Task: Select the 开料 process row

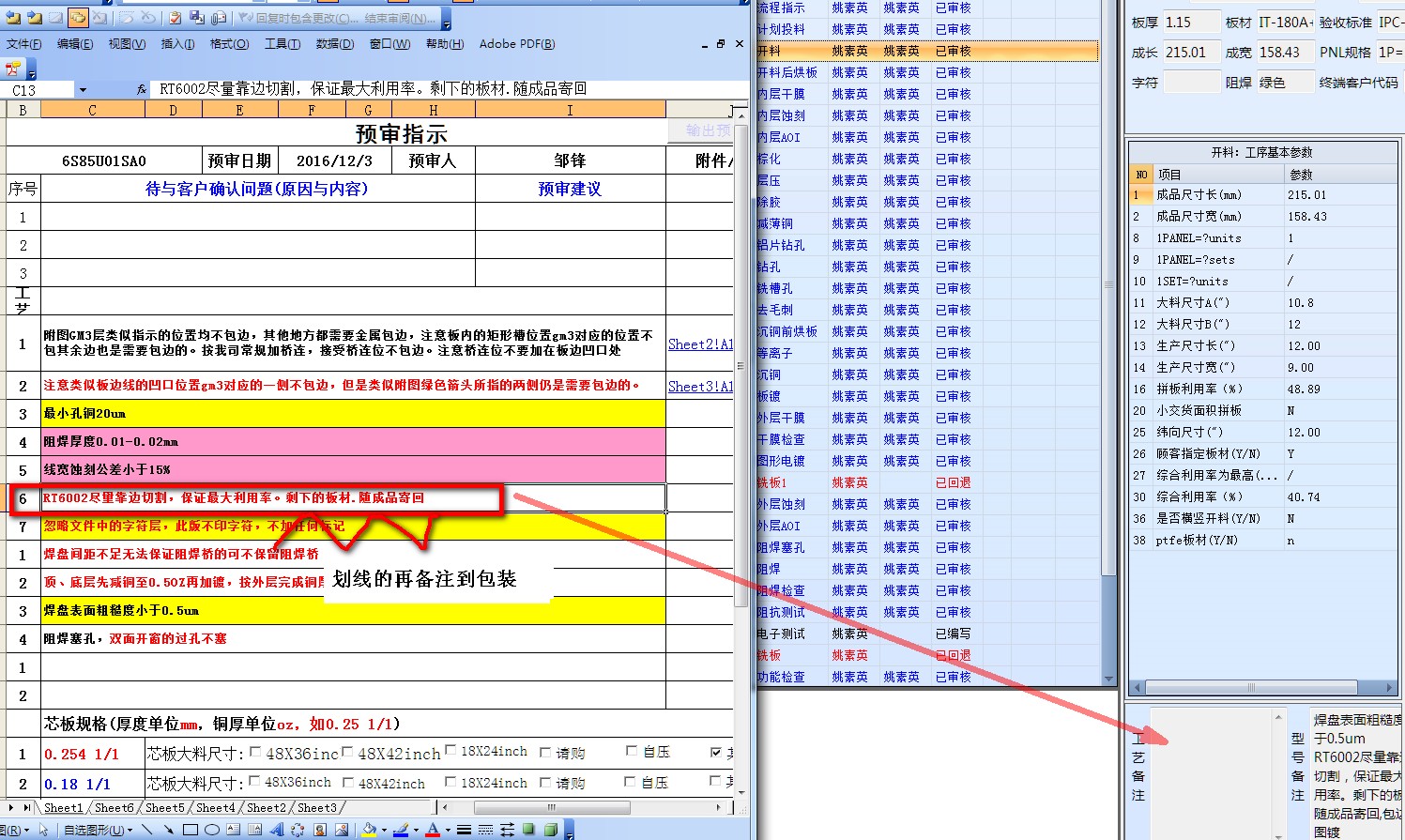Action: (x=926, y=51)
